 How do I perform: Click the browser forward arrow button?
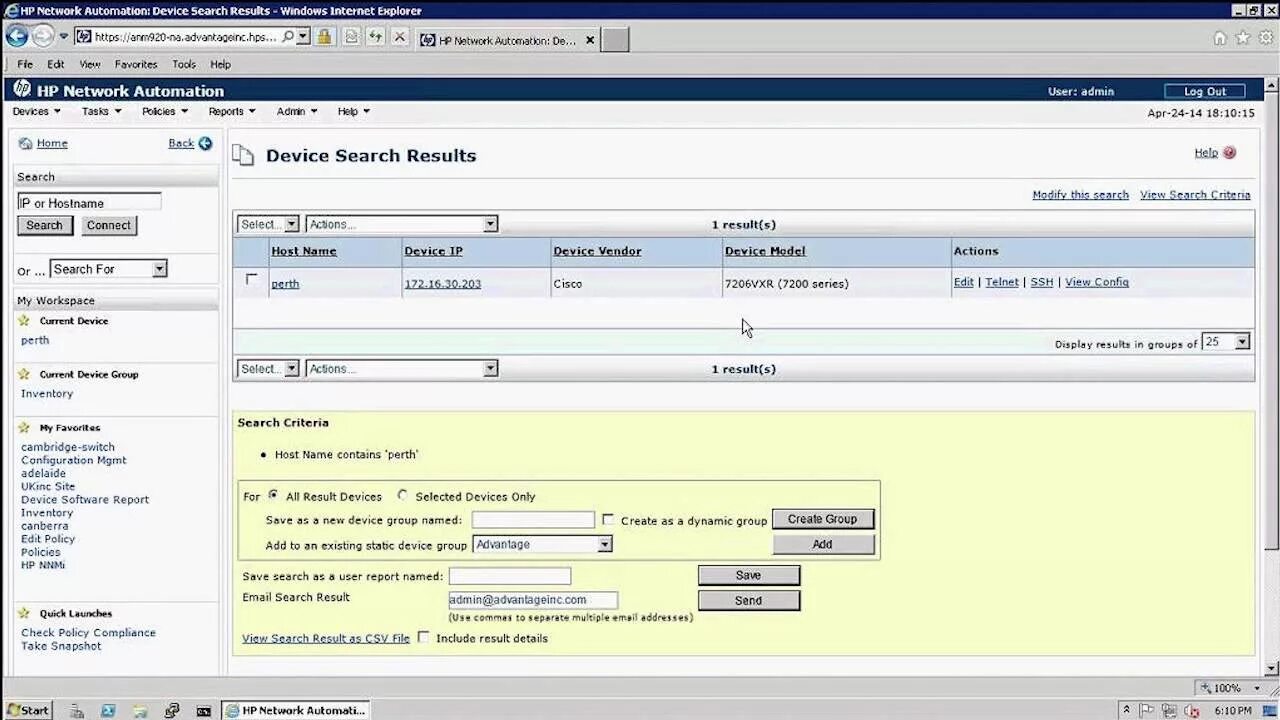point(42,36)
